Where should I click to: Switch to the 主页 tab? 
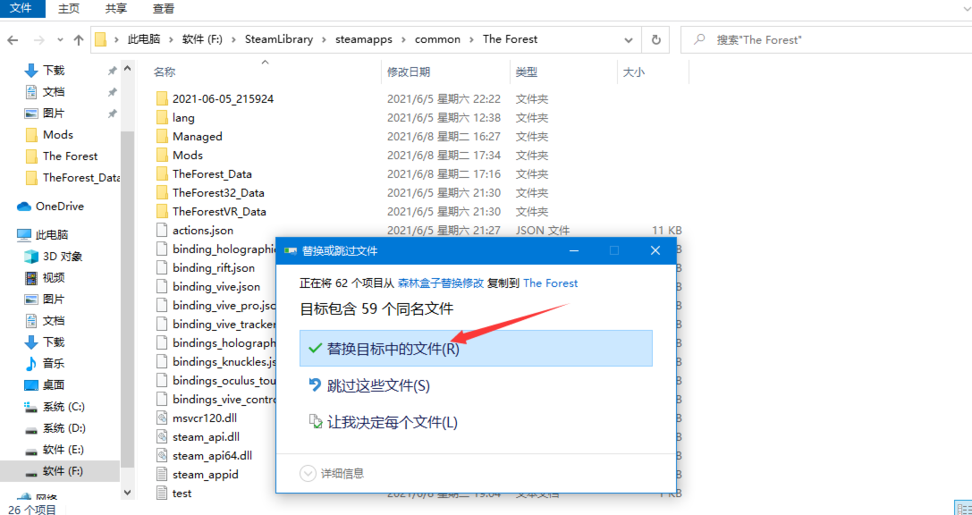pyautogui.click(x=68, y=9)
